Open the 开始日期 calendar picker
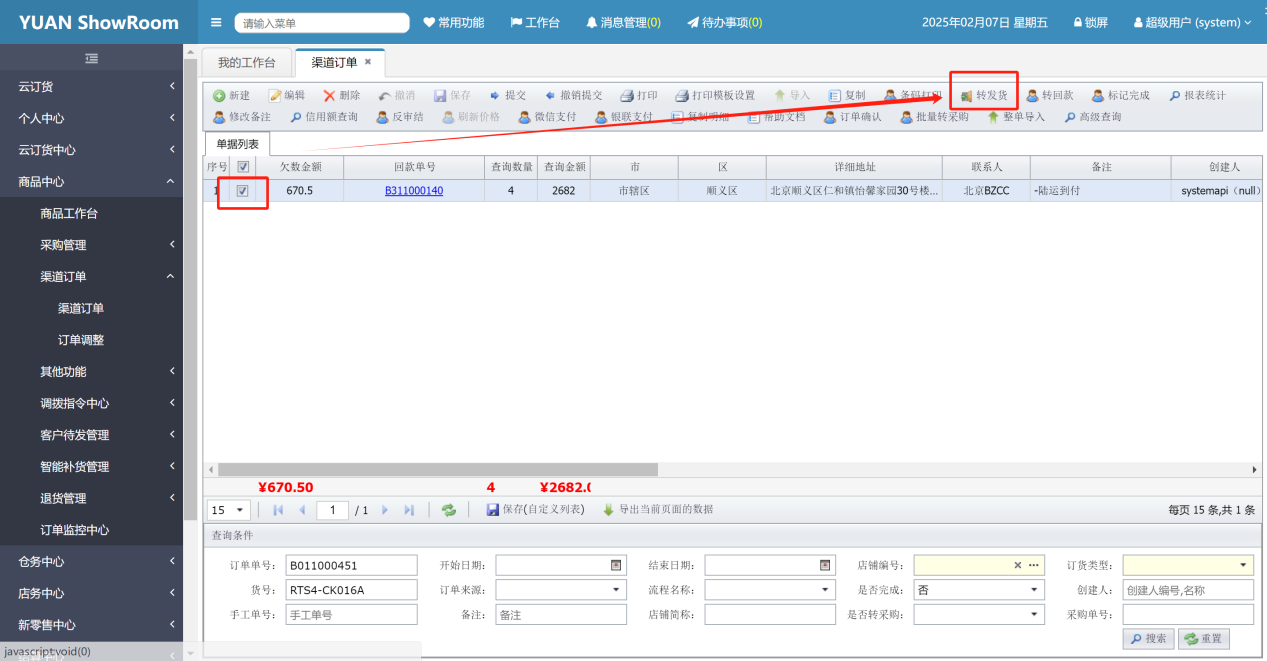Viewport: 1267px width, 661px height. [616, 565]
